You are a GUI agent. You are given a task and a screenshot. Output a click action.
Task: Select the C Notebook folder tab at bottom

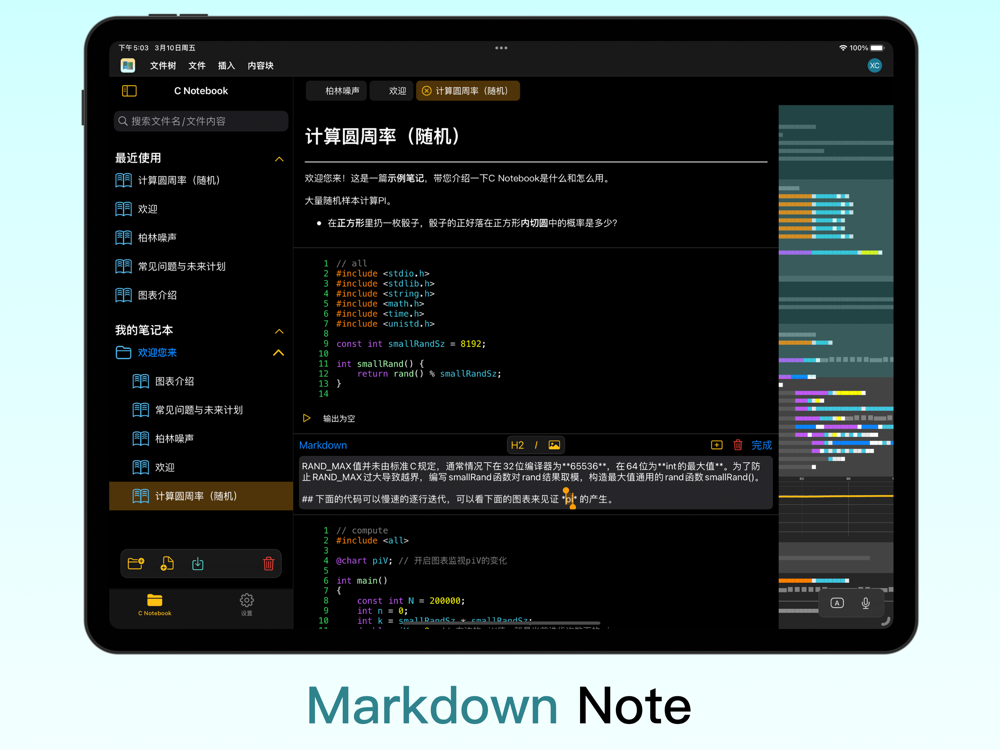[x=154, y=604]
